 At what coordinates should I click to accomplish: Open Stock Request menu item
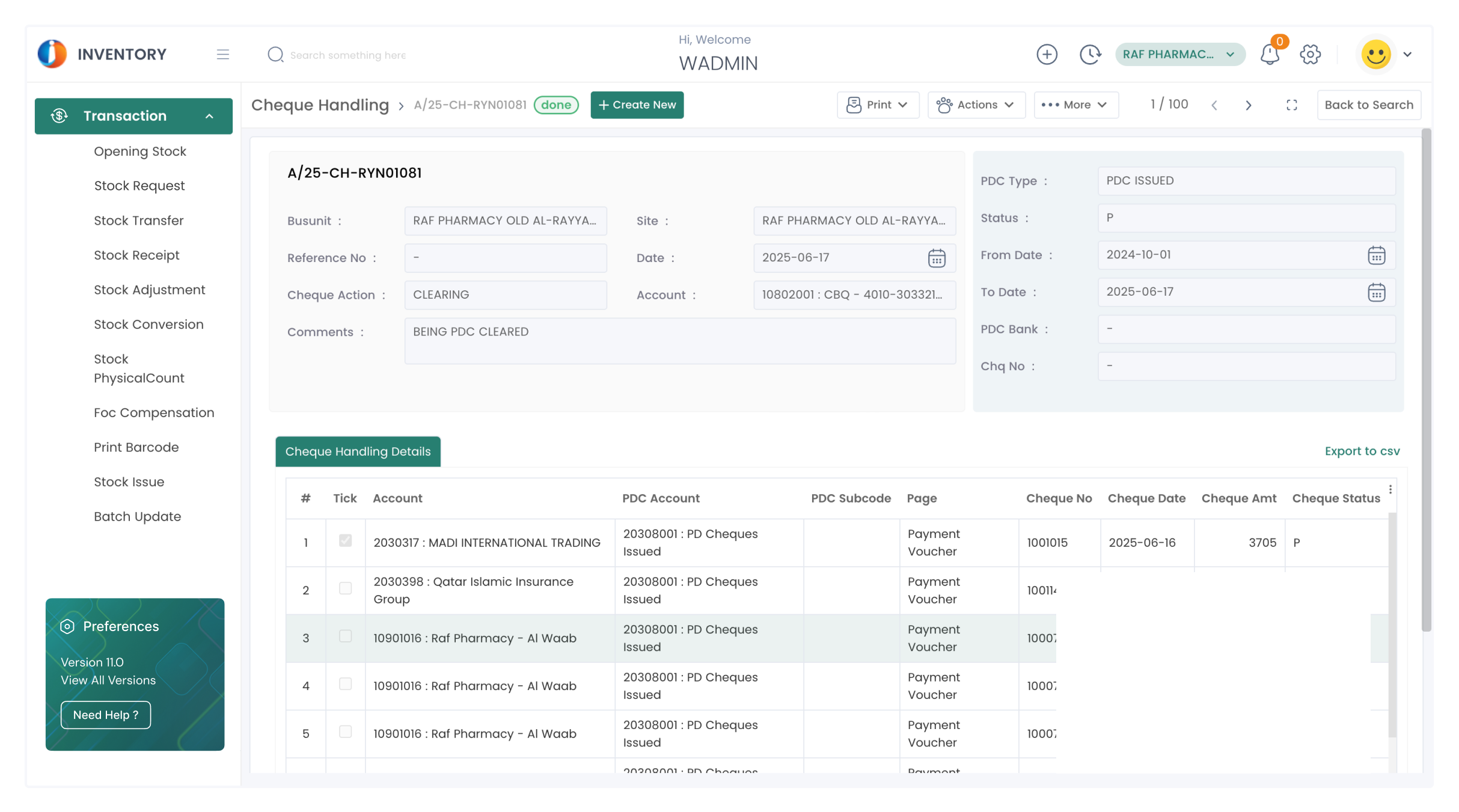pos(139,186)
